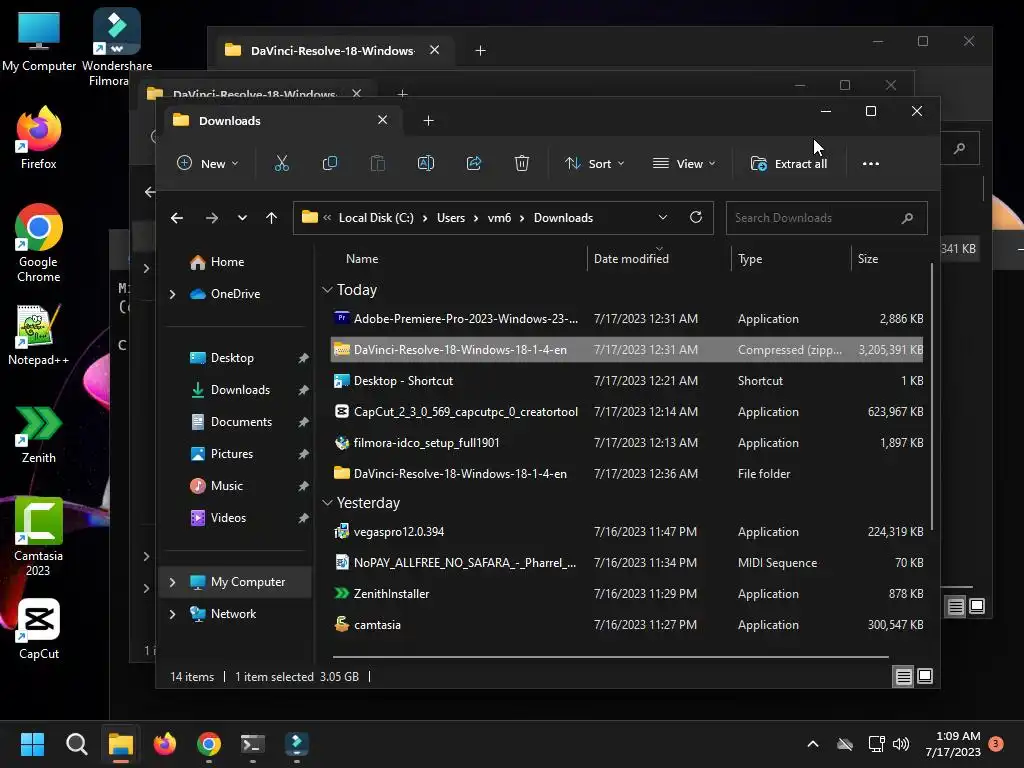
Task: Click the Windows Start button
Action: (x=32, y=744)
